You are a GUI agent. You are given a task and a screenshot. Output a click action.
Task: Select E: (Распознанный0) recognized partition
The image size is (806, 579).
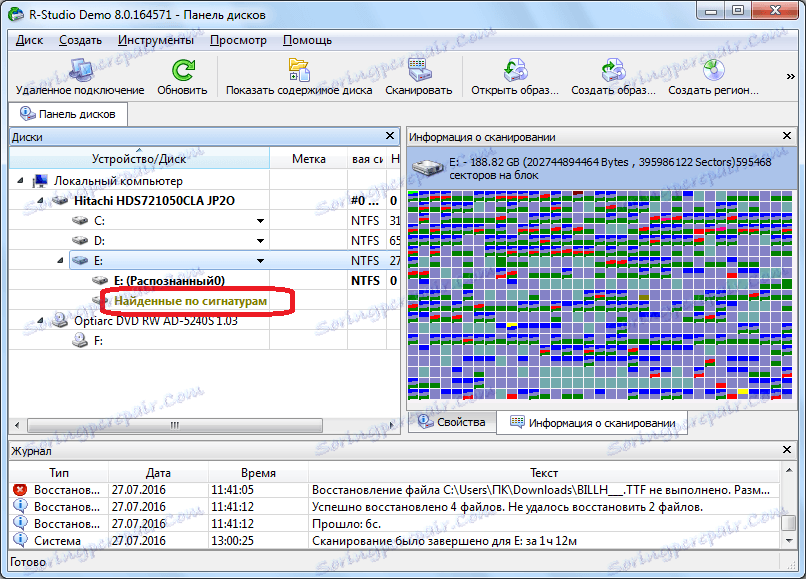(169, 281)
